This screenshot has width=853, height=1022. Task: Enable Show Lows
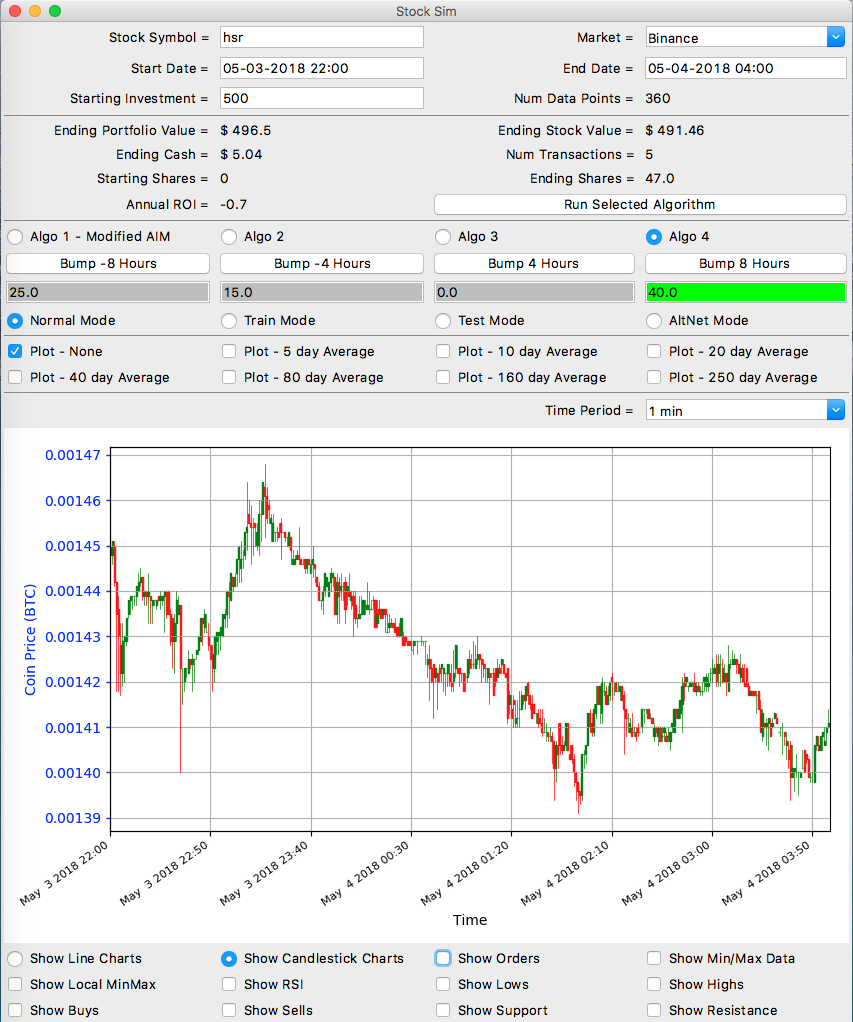click(x=443, y=984)
